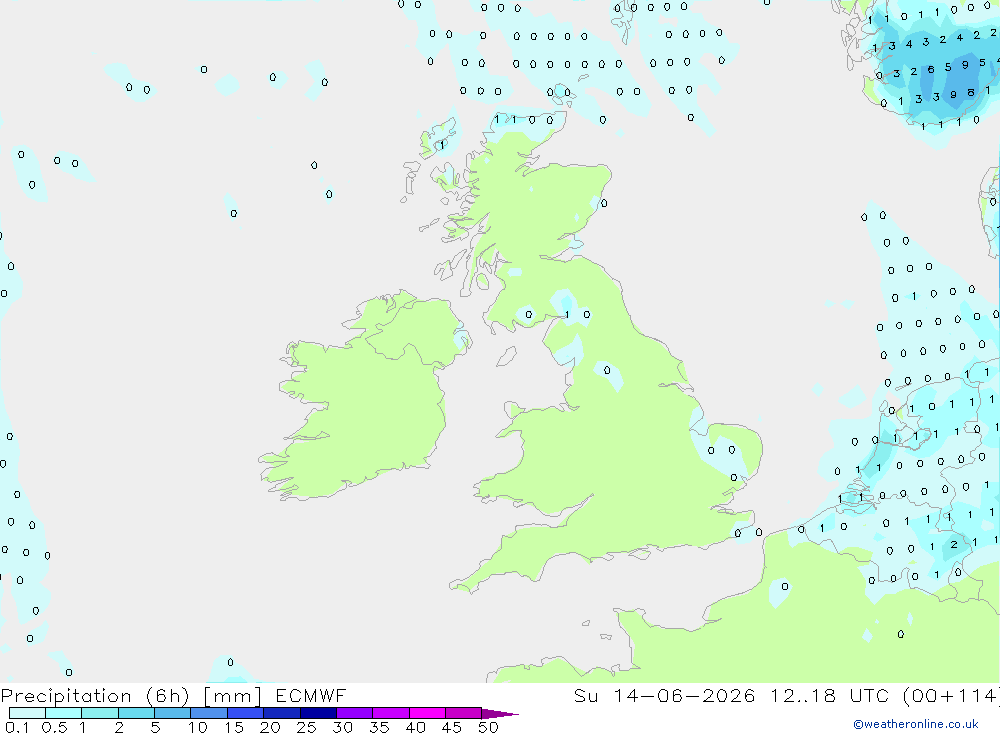This screenshot has width=1000, height=733.
Task: Click the '(00+114)' forecast offset text
Action: 952,695
